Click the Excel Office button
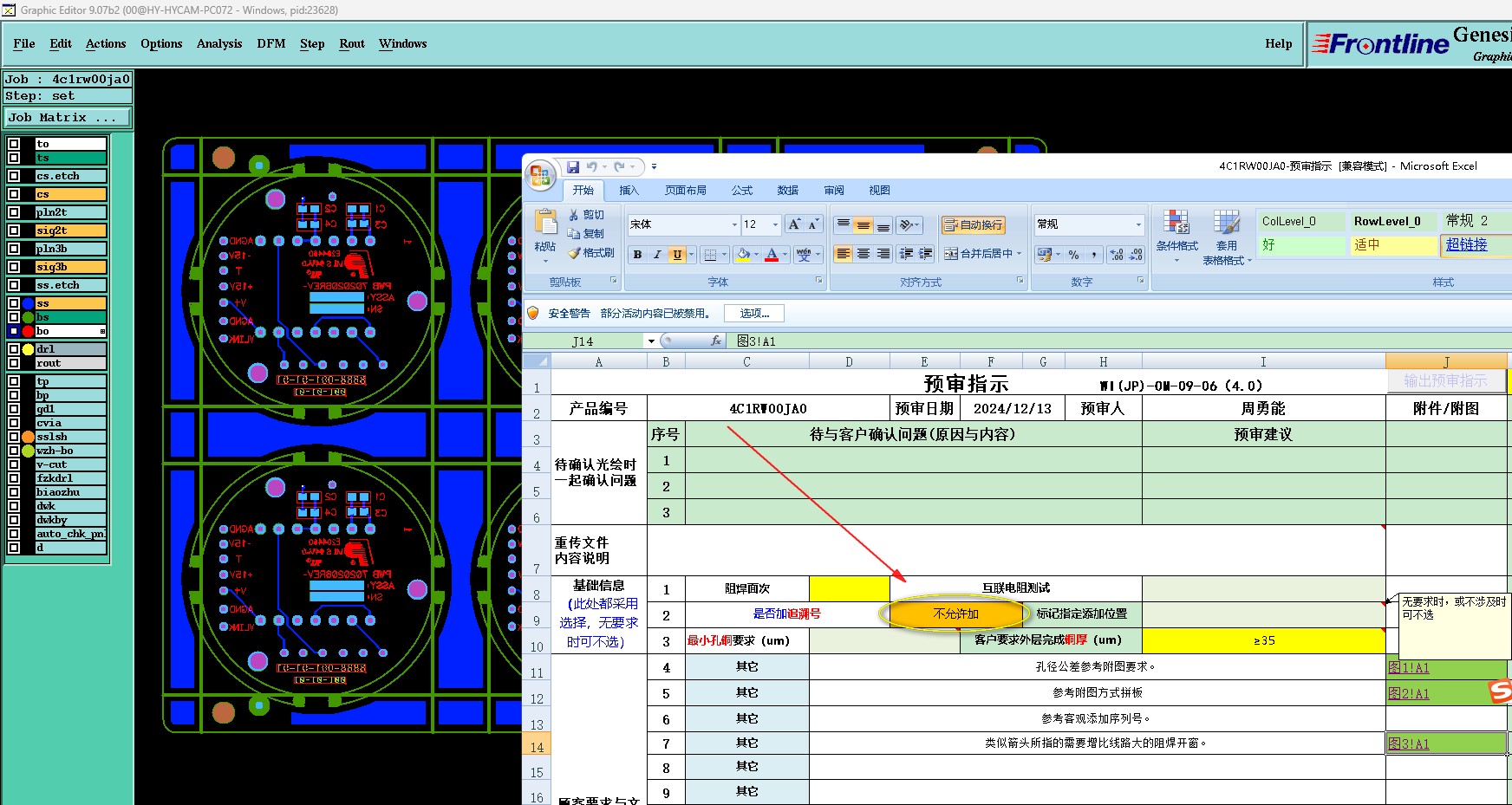Image resolution: width=1512 pixels, height=805 pixels. [x=540, y=176]
